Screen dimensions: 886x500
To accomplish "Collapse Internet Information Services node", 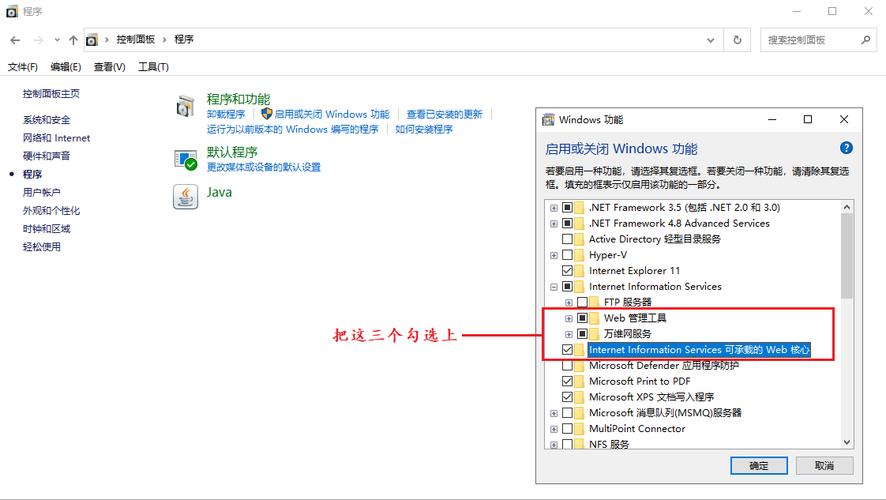I will pyautogui.click(x=554, y=287).
